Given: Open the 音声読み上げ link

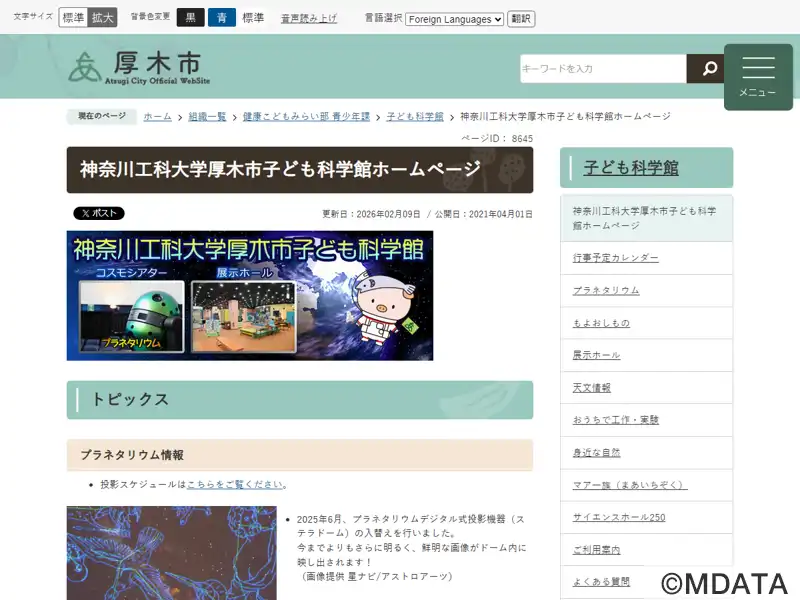Looking at the screenshot, I should point(309,18).
